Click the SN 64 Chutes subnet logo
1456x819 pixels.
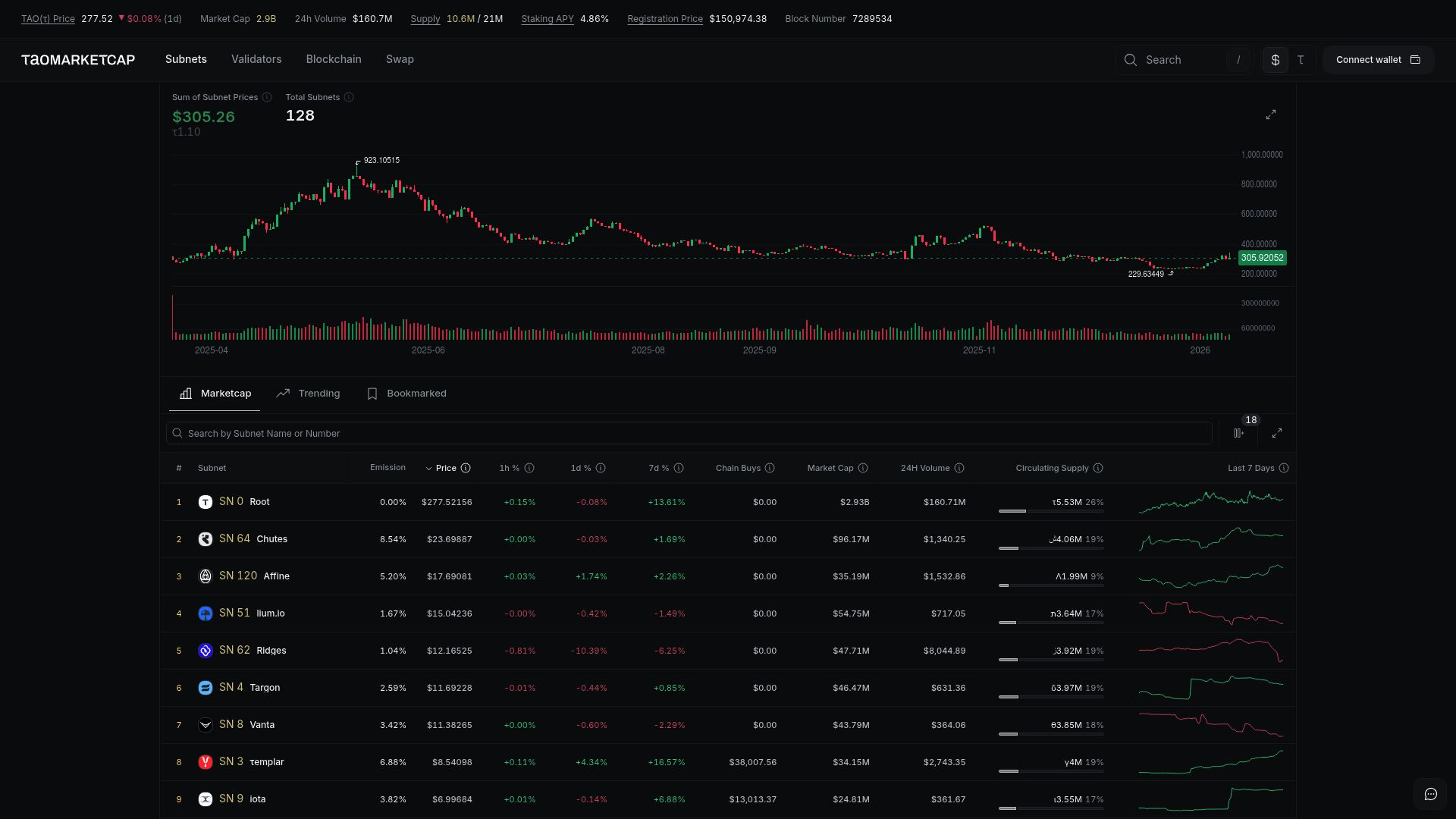point(205,539)
